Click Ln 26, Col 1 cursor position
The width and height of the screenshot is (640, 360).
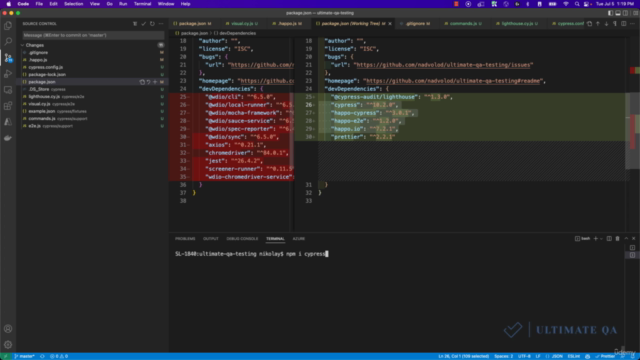pos(464,356)
